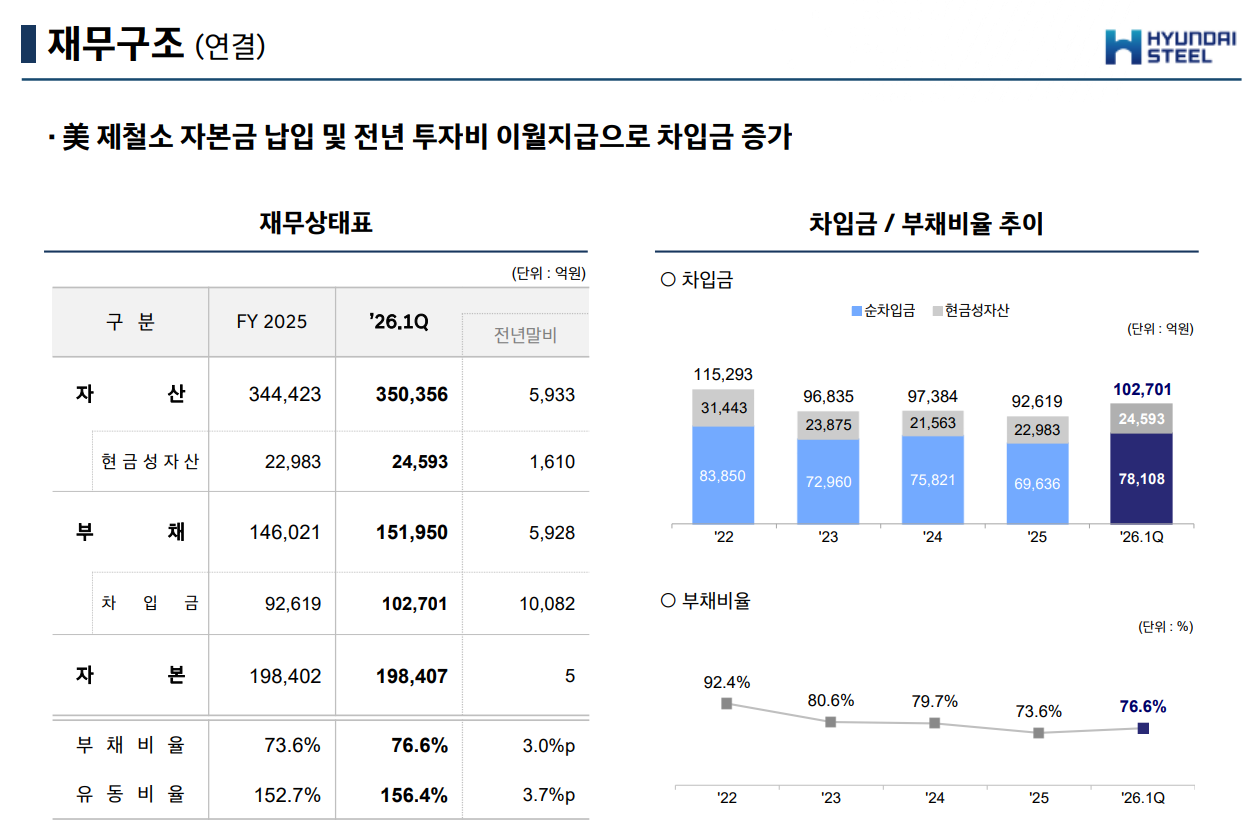Click the gray 24,593 bar segment

pos(1142,419)
